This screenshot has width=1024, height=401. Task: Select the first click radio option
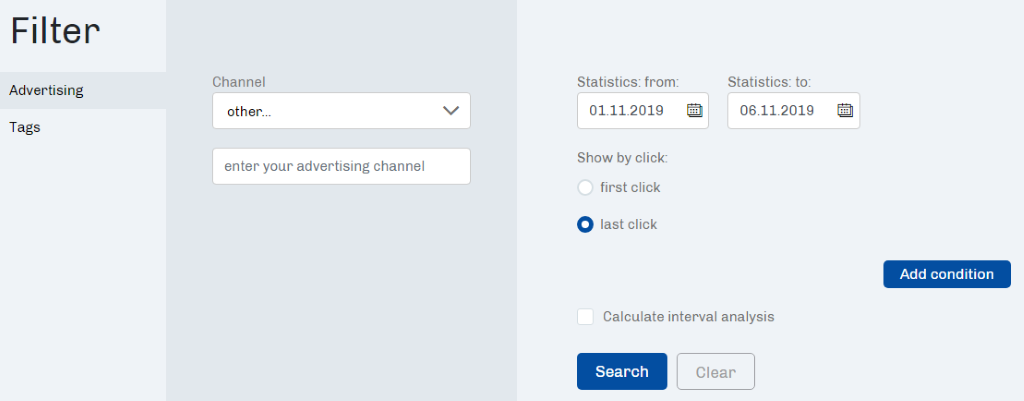[x=585, y=188]
